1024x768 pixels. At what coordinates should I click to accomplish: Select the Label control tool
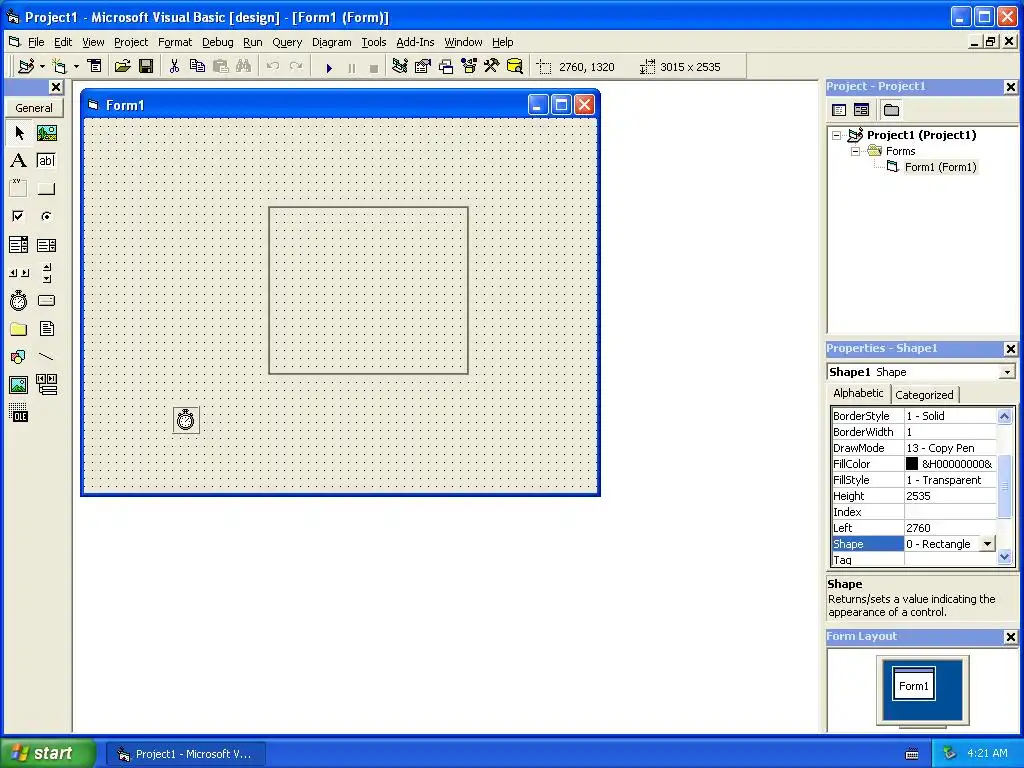[19, 161]
